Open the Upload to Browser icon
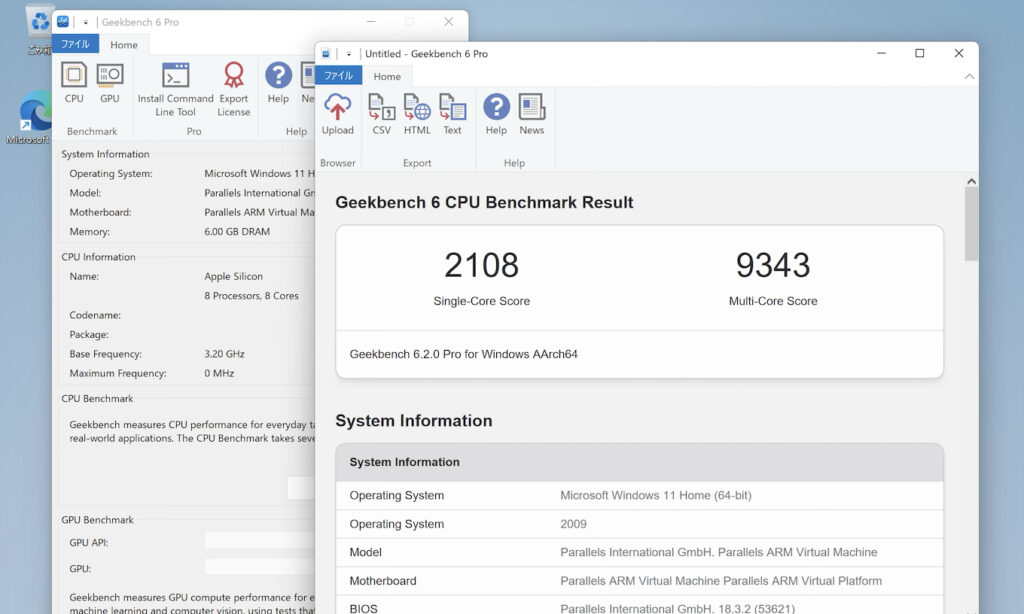The height and width of the screenshot is (614, 1024). [x=338, y=112]
